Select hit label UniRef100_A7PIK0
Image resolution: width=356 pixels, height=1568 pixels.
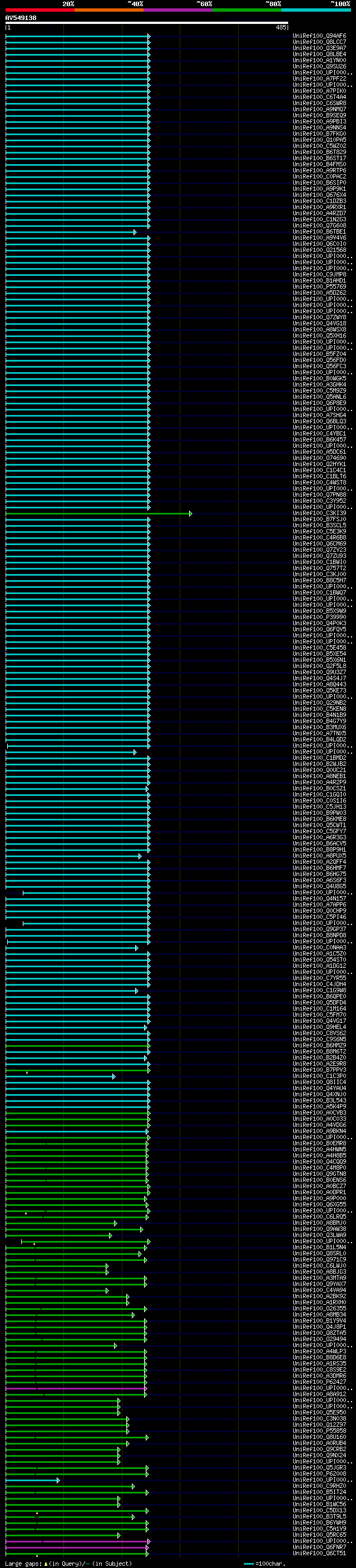(319, 91)
